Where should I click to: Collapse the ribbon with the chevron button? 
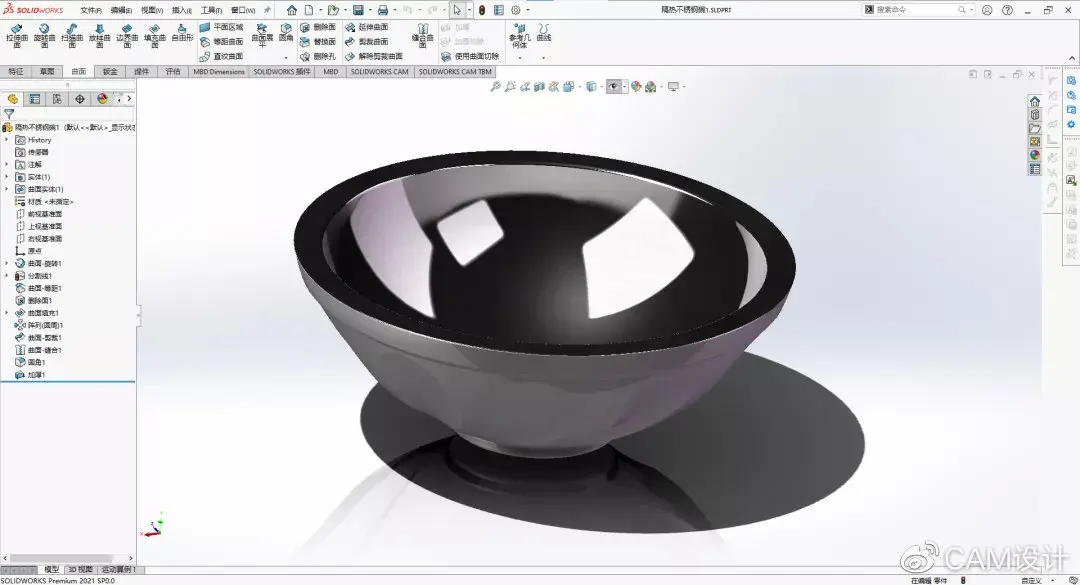pos(1072,58)
